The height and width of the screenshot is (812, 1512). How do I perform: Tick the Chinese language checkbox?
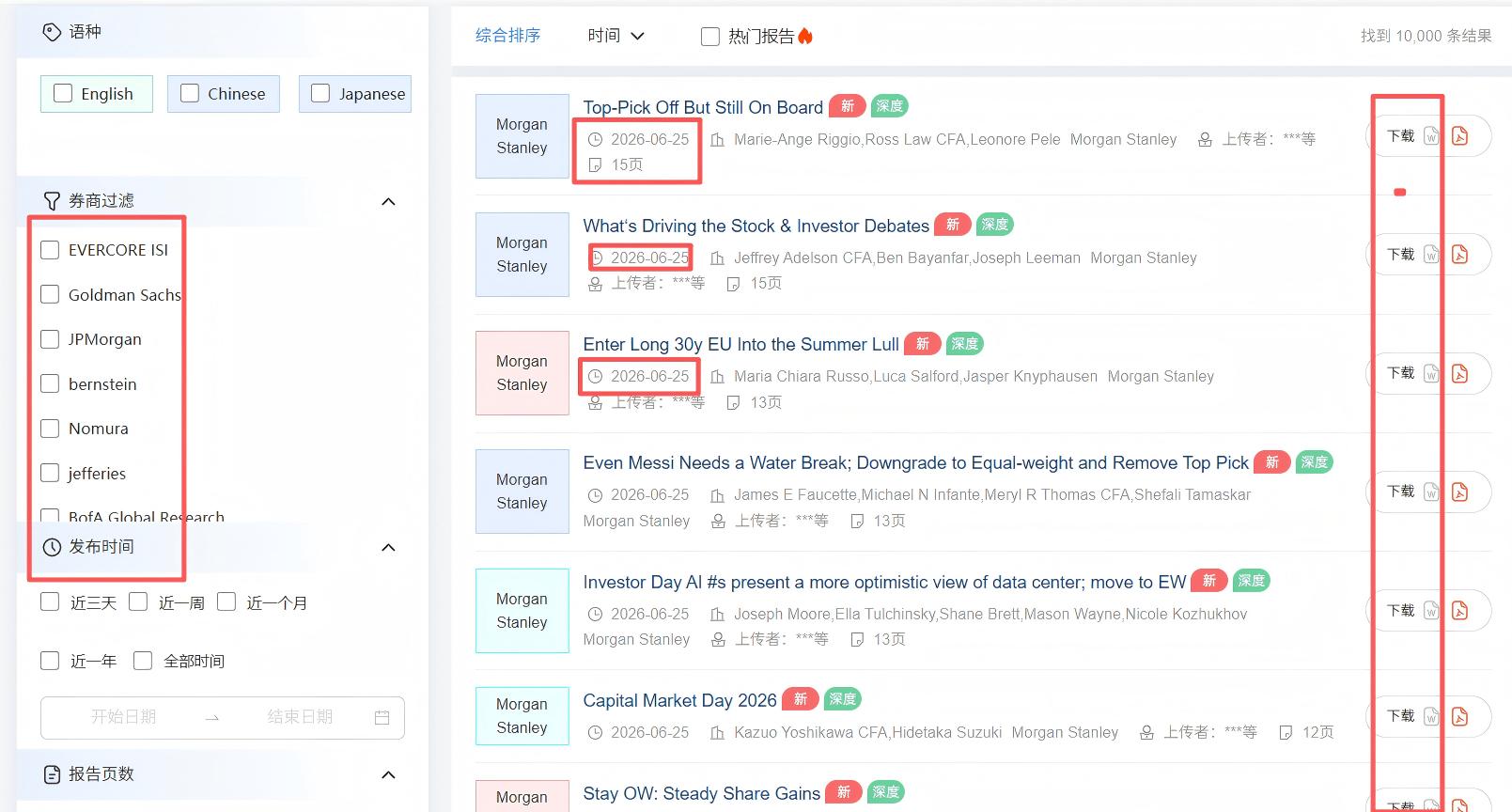click(x=190, y=93)
